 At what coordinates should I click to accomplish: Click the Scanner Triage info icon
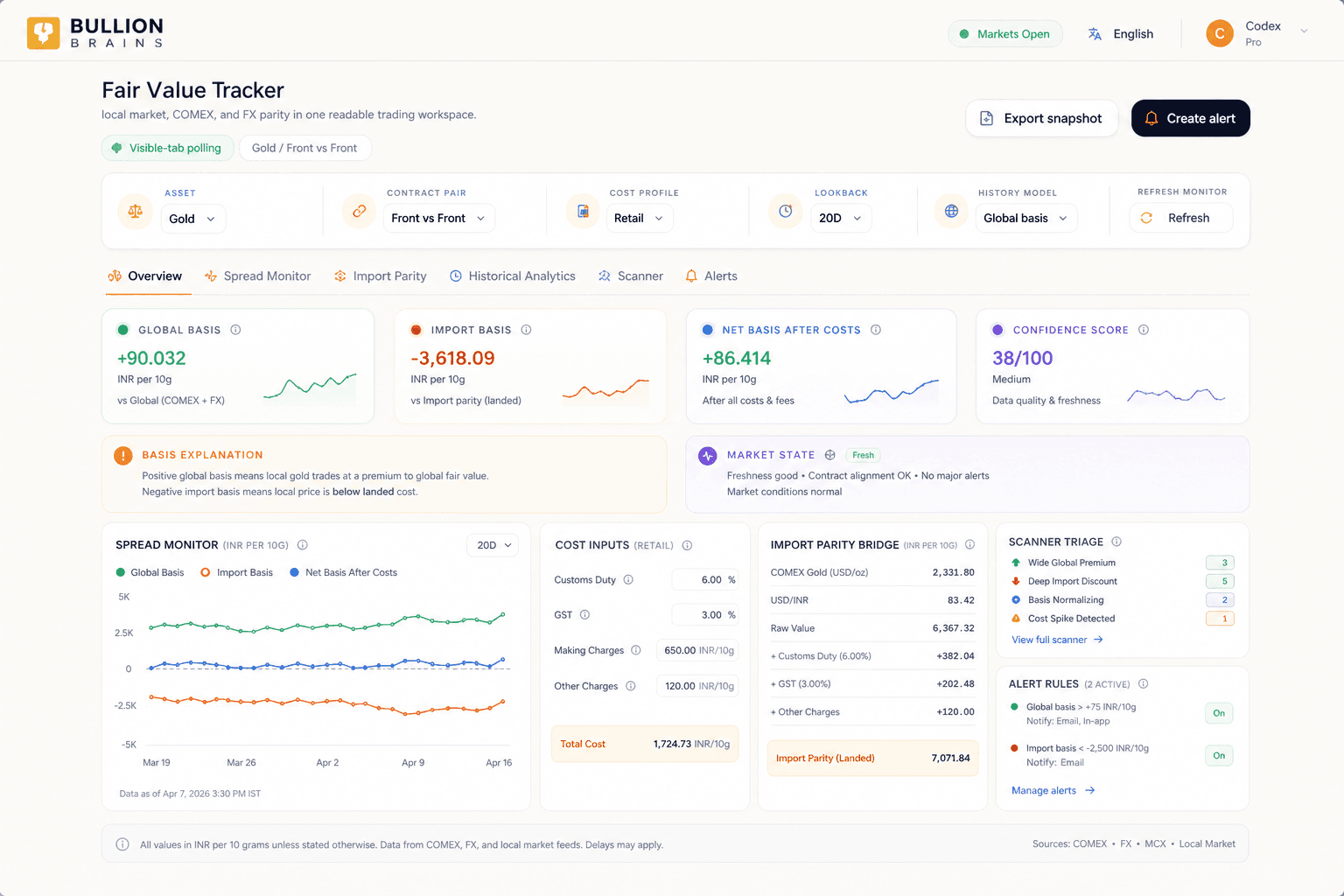pos(1116,542)
